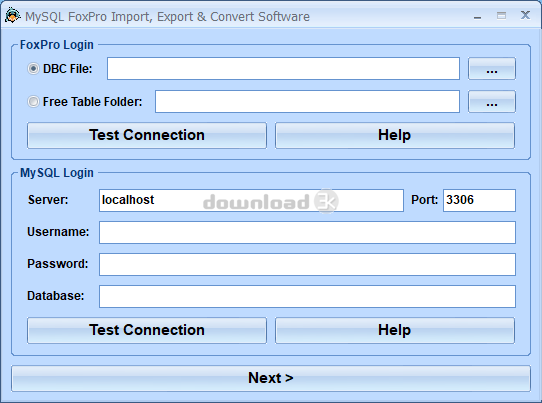The height and width of the screenshot is (403, 542).
Task: Focus the Database input field
Action: 307,296
